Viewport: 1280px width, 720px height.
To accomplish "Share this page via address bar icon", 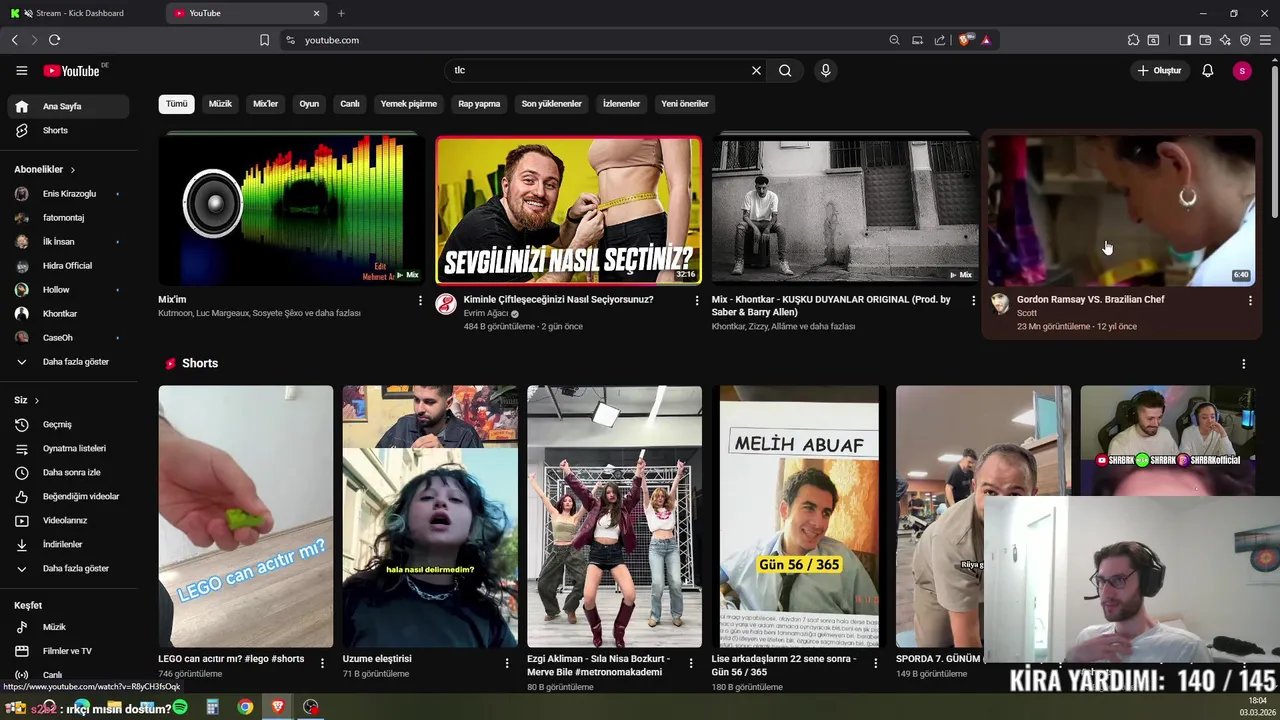I will pos(940,40).
